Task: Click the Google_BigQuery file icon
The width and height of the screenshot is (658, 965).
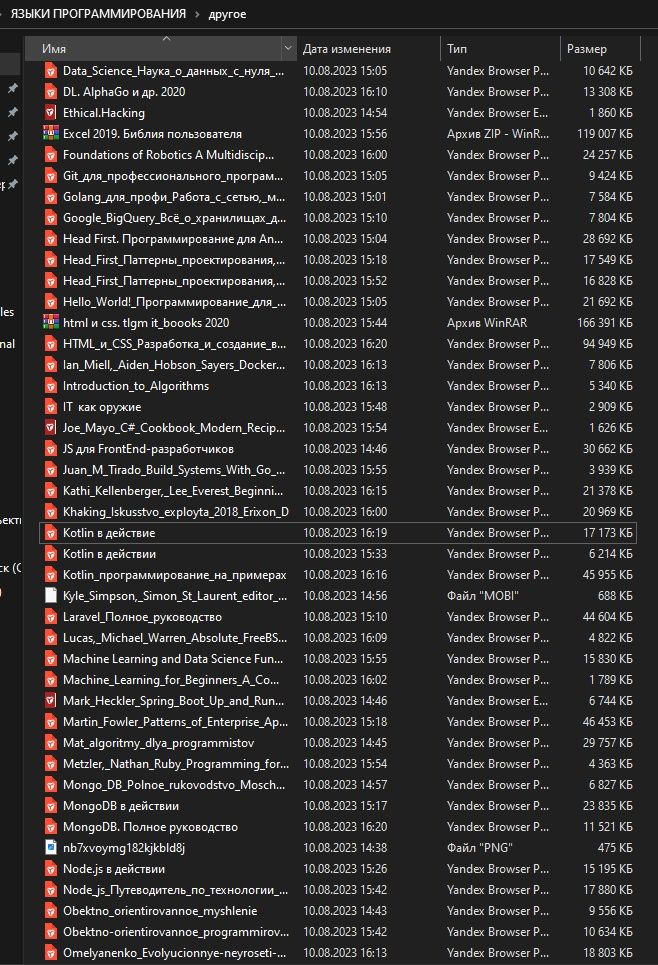Action: (50, 218)
